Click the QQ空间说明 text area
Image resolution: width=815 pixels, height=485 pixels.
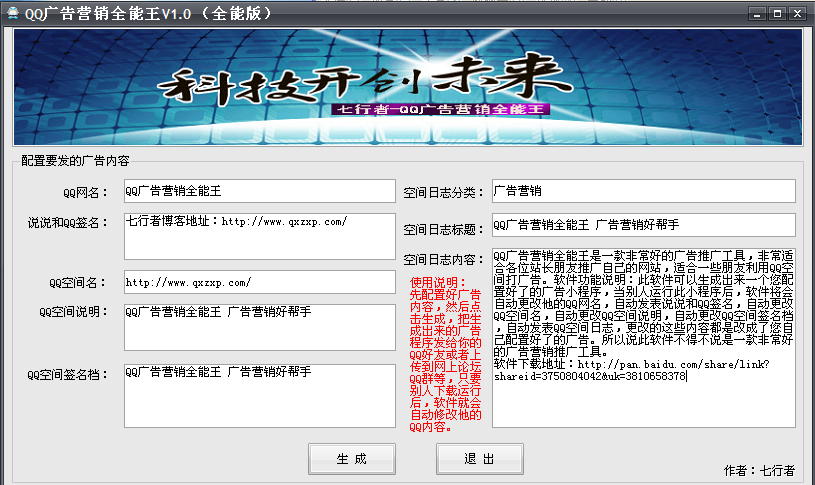coord(260,327)
